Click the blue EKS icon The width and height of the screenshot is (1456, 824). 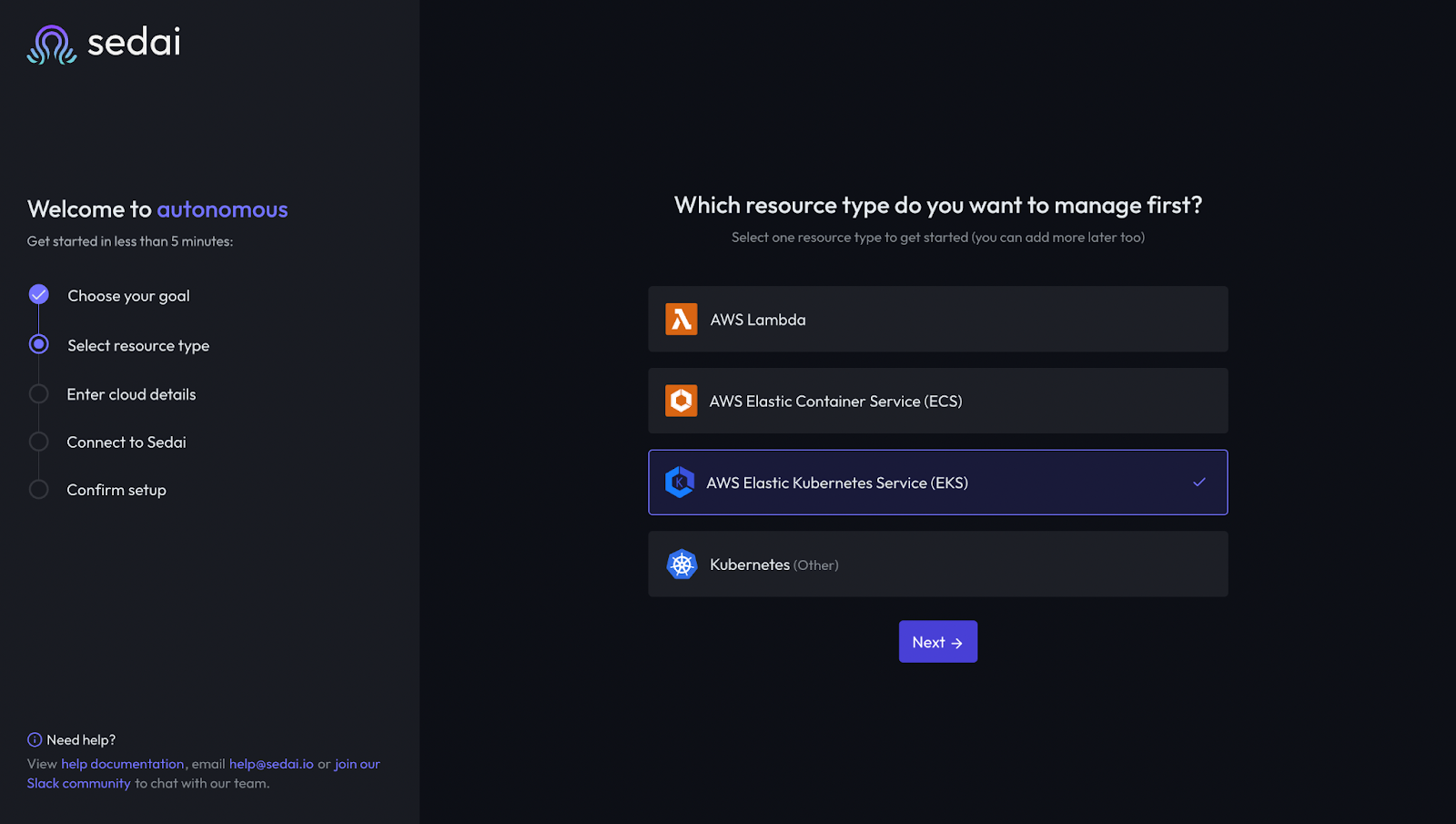click(x=681, y=482)
